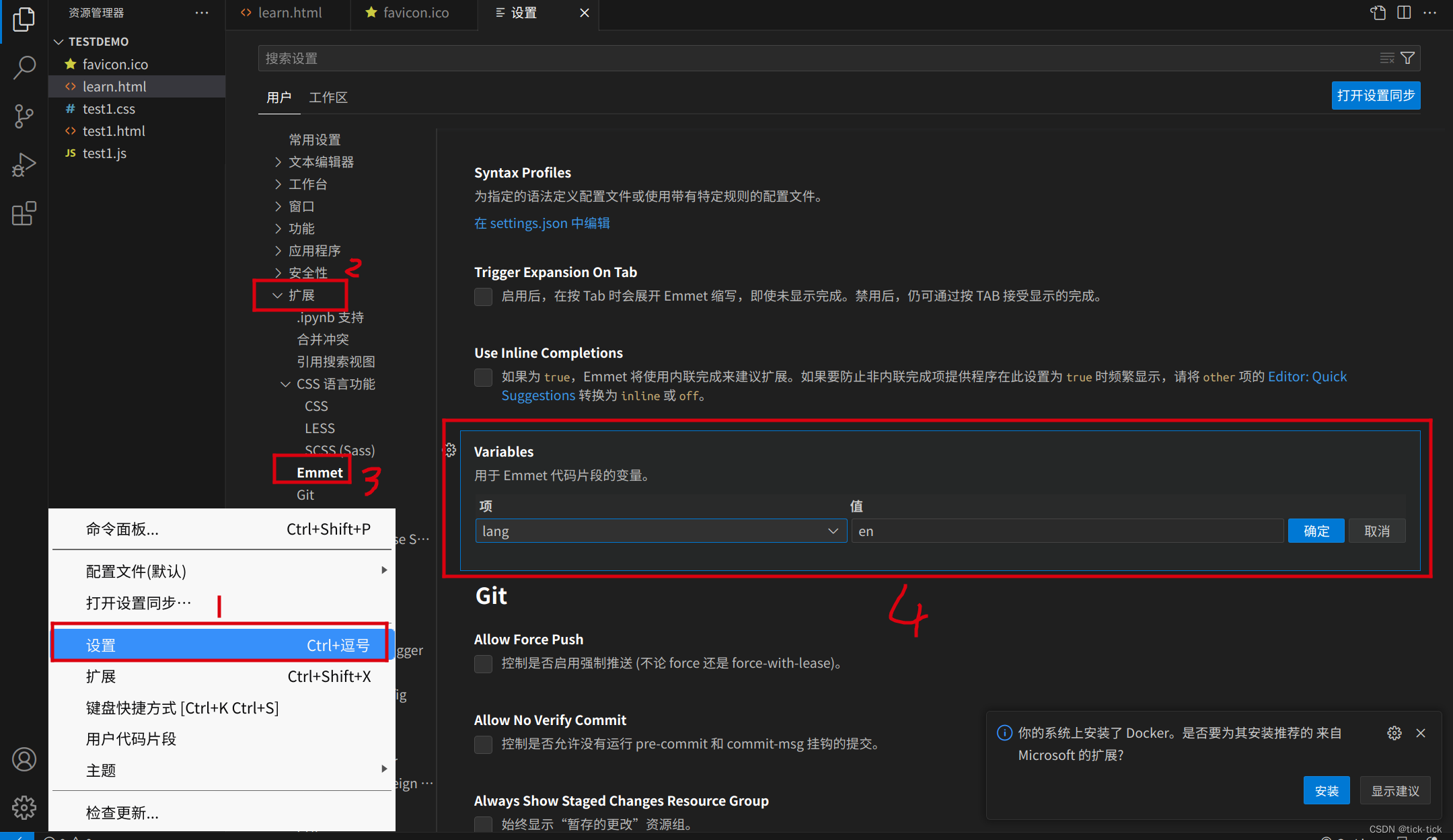Split the editor to the right
Image resolution: width=1453 pixels, height=840 pixels.
click(x=1404, y=13)
